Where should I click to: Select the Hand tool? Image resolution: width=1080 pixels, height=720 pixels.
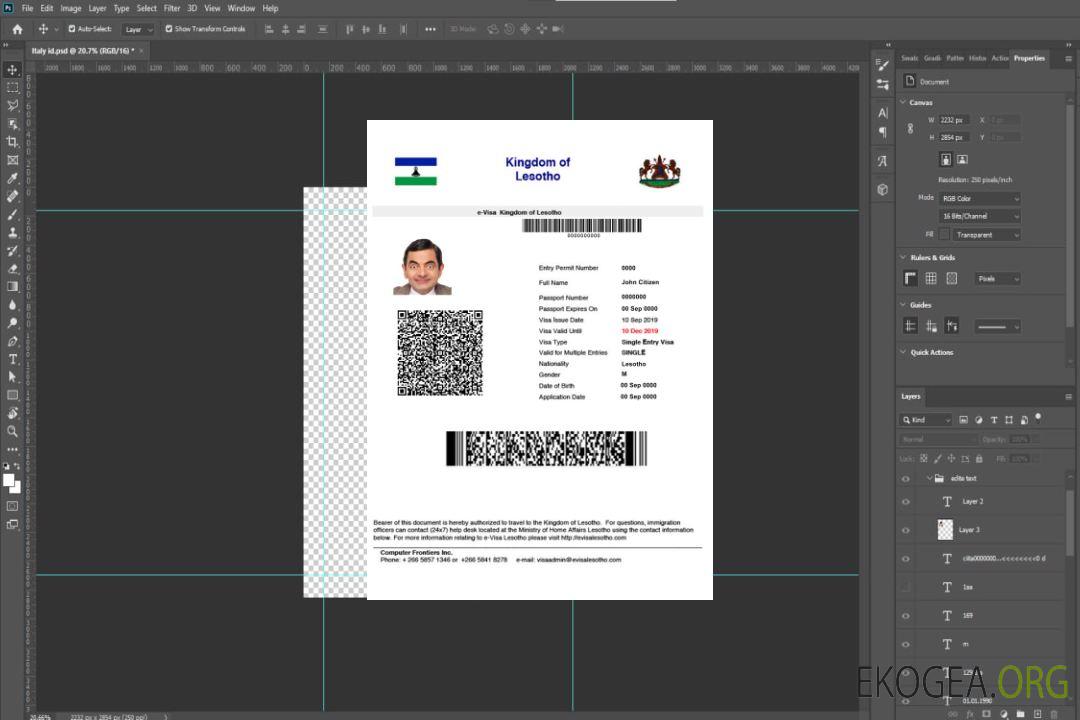(x=12, y=413)
